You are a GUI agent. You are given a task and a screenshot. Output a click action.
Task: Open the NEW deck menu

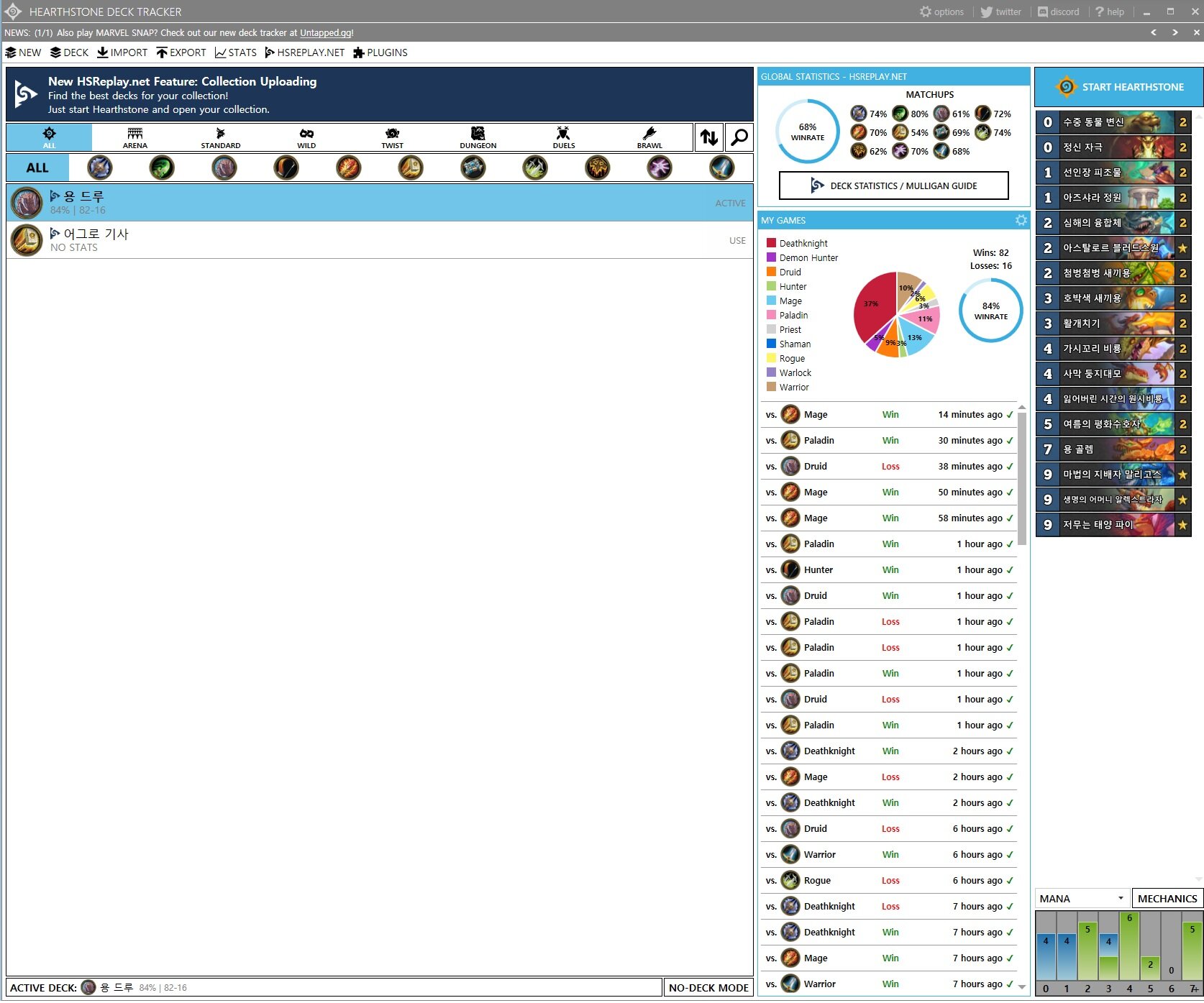(23, 52)
